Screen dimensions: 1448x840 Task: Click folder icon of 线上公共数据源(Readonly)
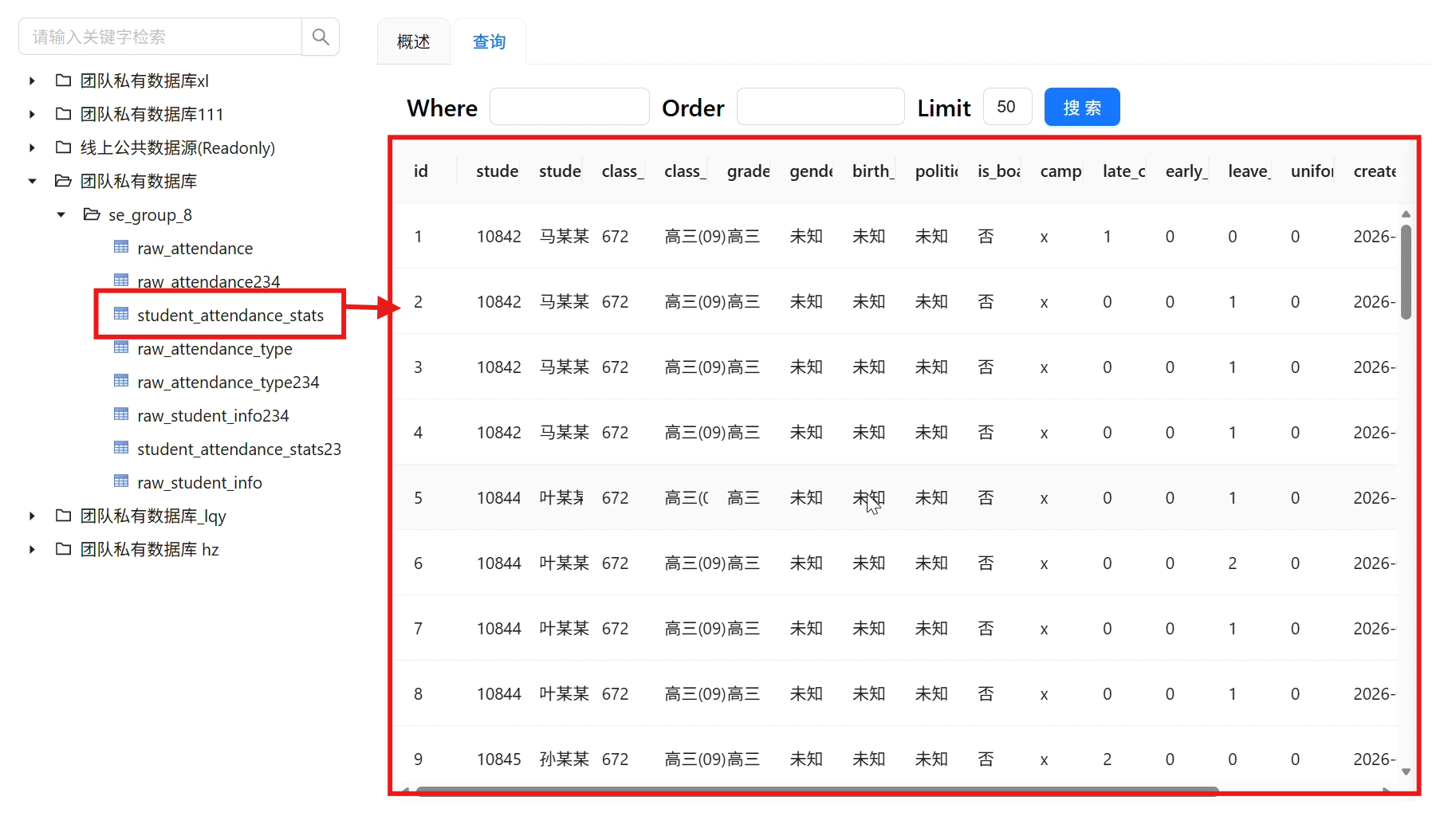click(64, 147)
